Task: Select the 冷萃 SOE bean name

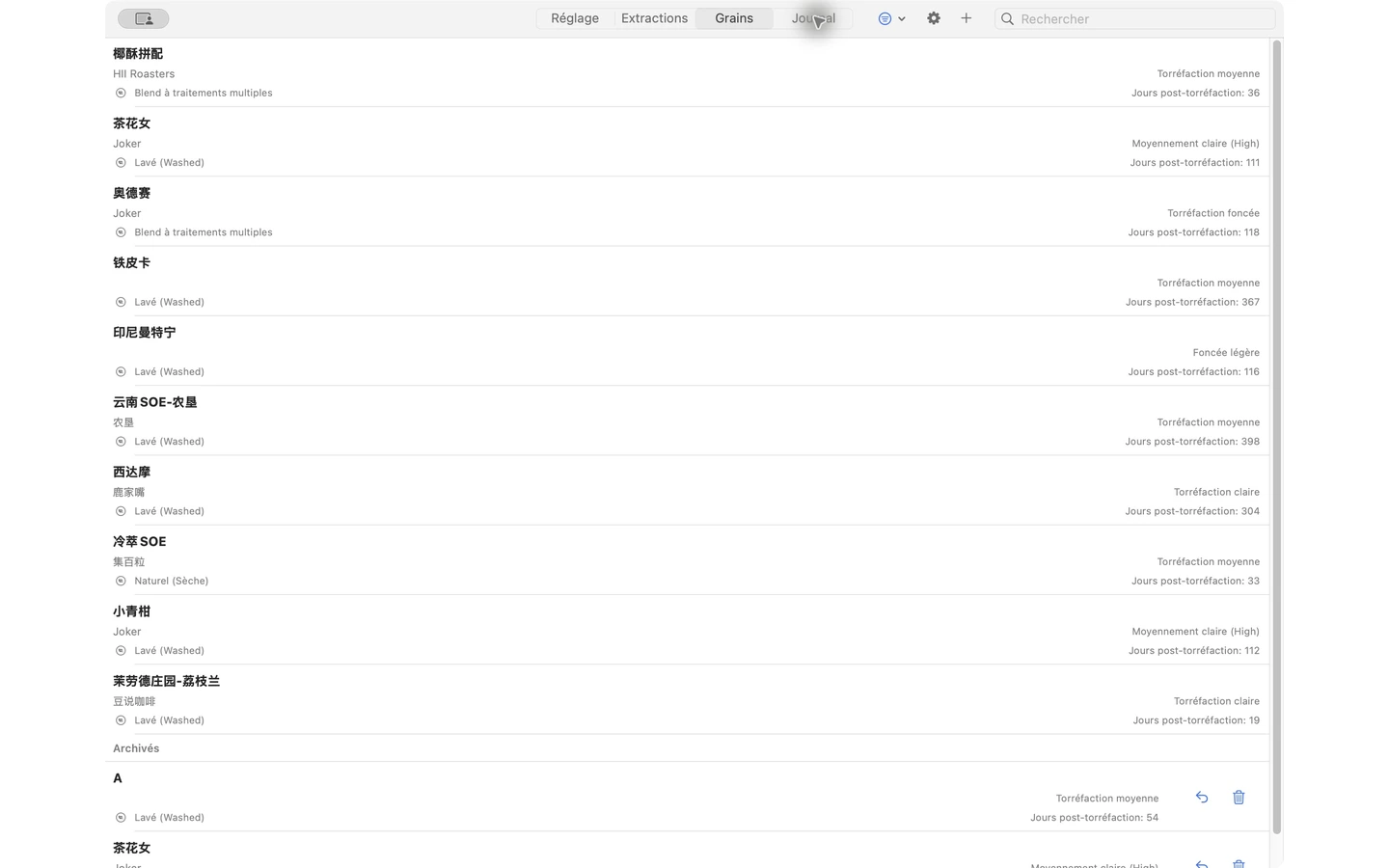Action: click(x=140, y=542)
